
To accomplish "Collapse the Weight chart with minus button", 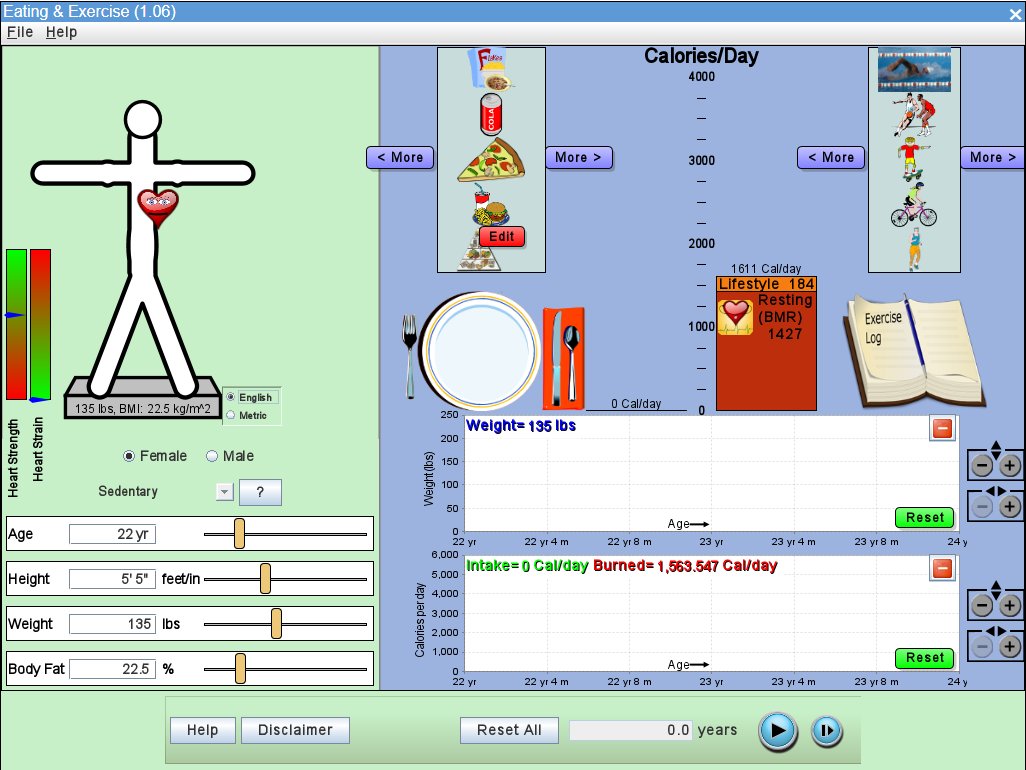I will (942, 430).
